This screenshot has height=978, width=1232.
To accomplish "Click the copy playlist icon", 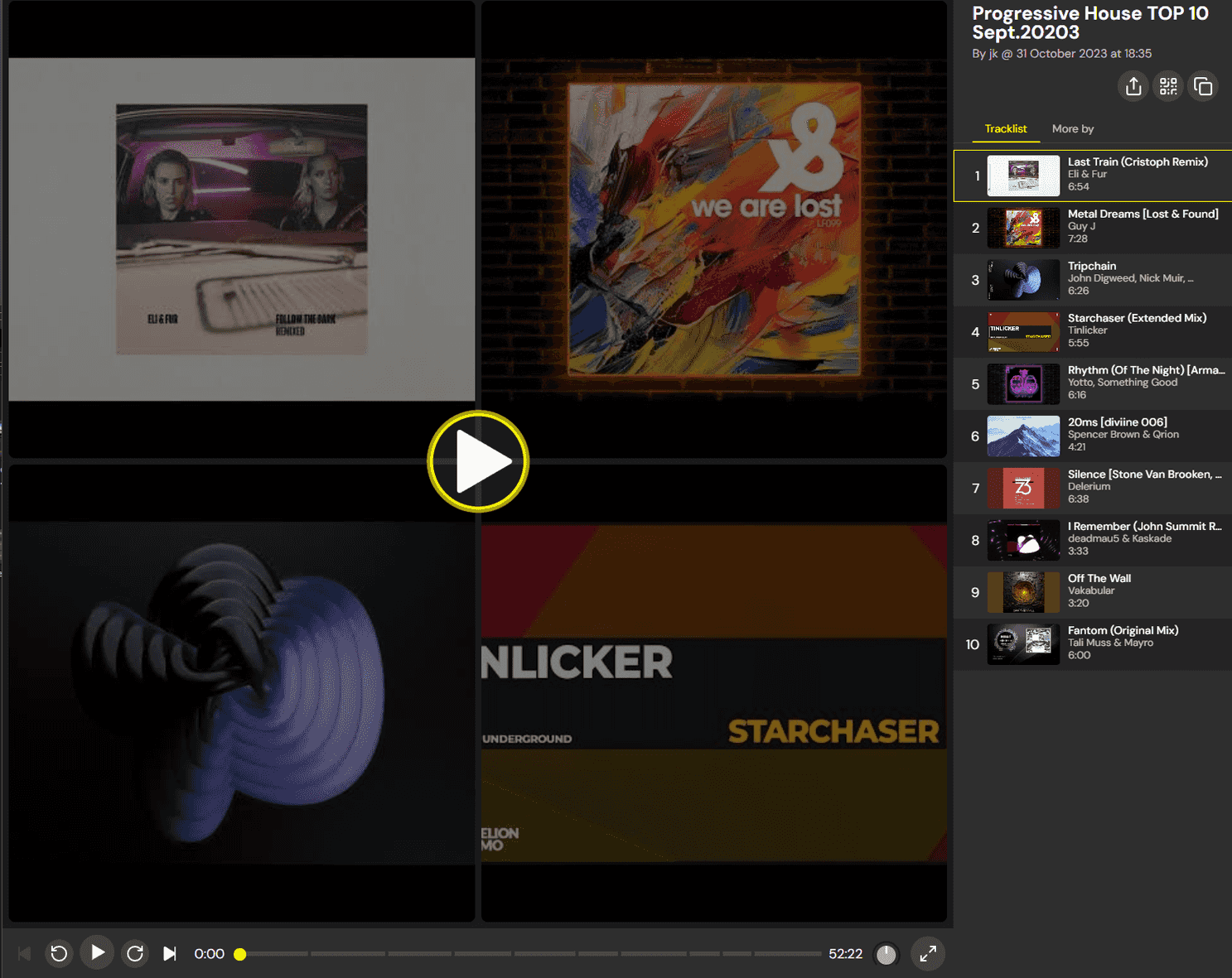I will click(x=1203, y=86).
